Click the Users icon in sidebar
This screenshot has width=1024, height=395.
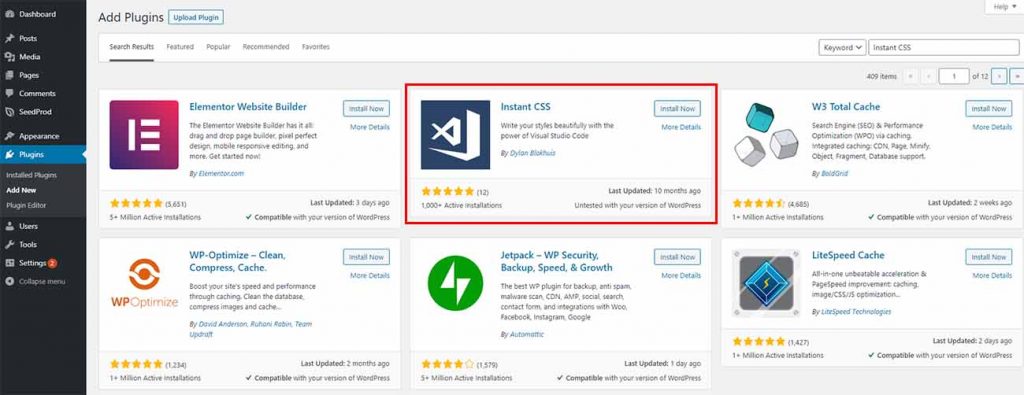coord(9,226)
